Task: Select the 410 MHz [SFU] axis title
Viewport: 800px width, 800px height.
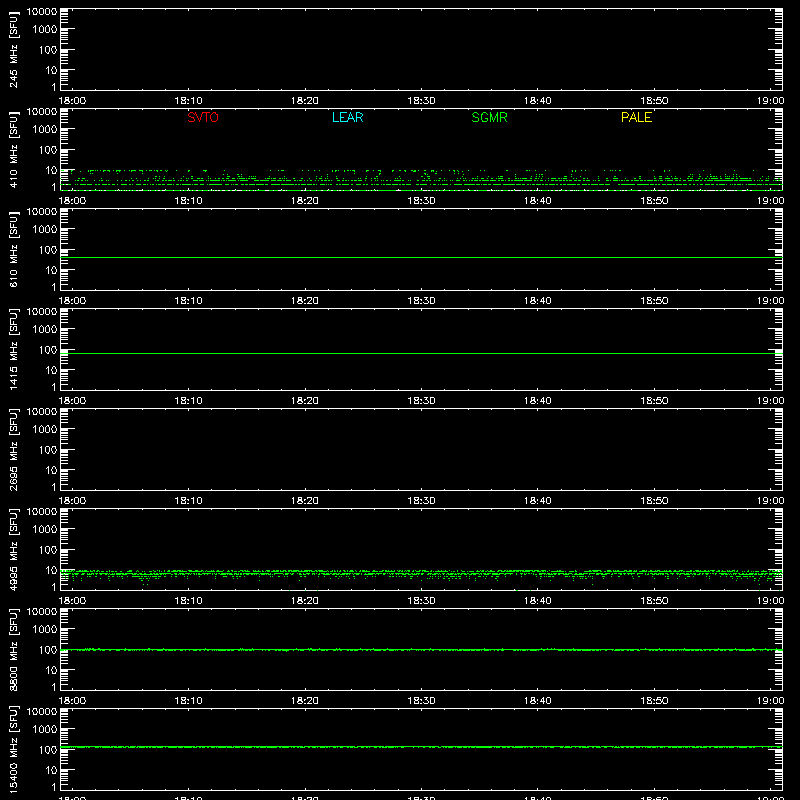Action: tap(13, 149)
